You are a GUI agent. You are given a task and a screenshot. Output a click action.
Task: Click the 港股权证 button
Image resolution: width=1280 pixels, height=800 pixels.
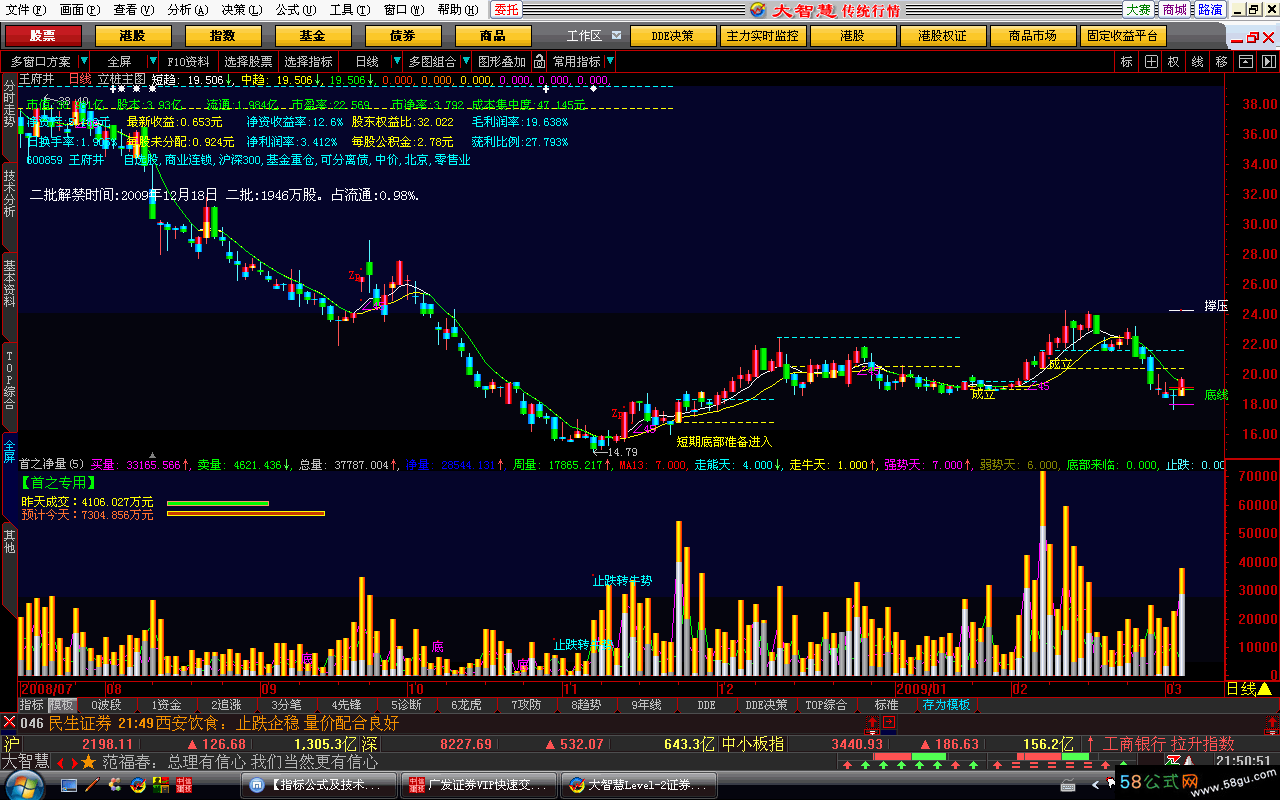point(942,35)
